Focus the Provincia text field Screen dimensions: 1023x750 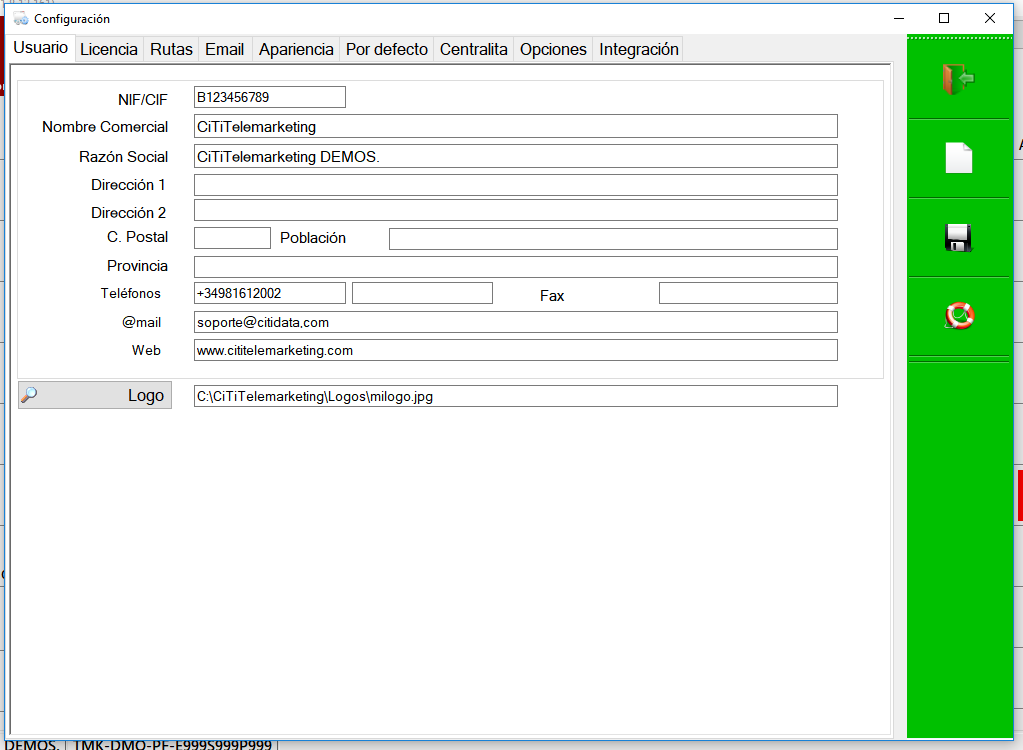515,267
